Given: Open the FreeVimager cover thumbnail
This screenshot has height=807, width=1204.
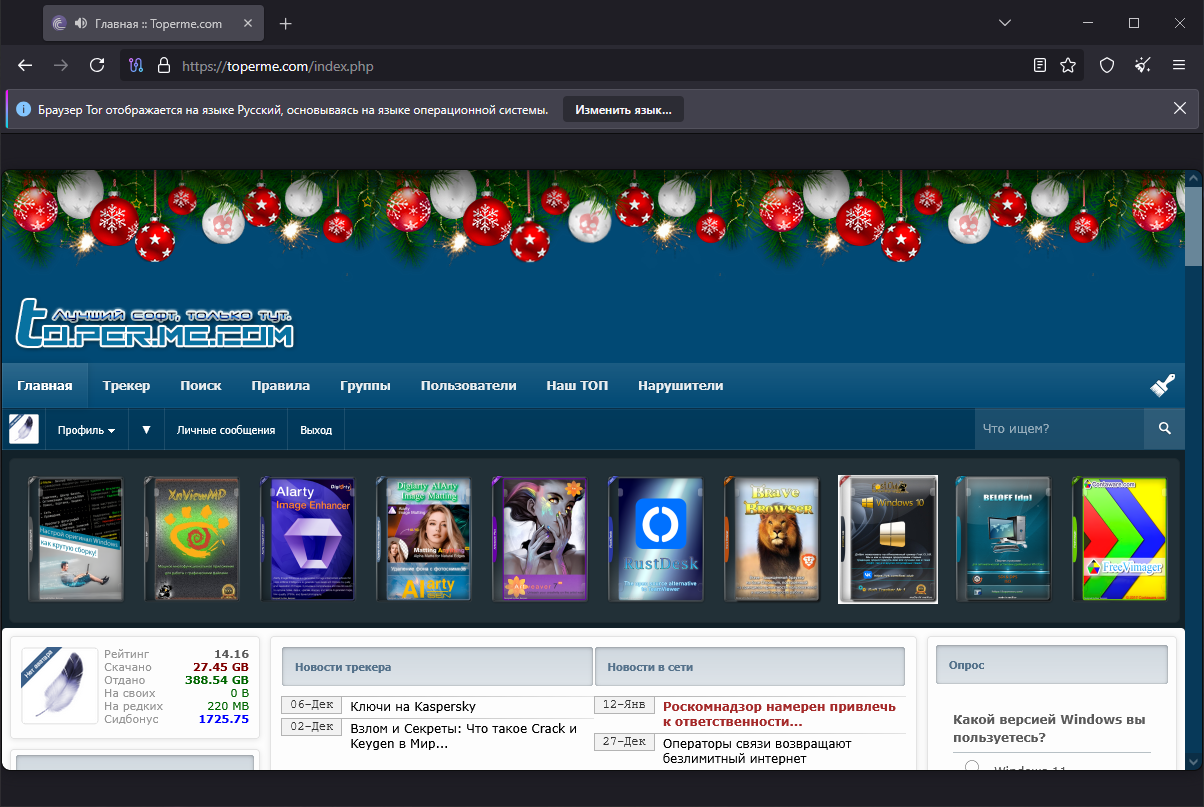Looking at the screenshot, I should coord(1119,539).
